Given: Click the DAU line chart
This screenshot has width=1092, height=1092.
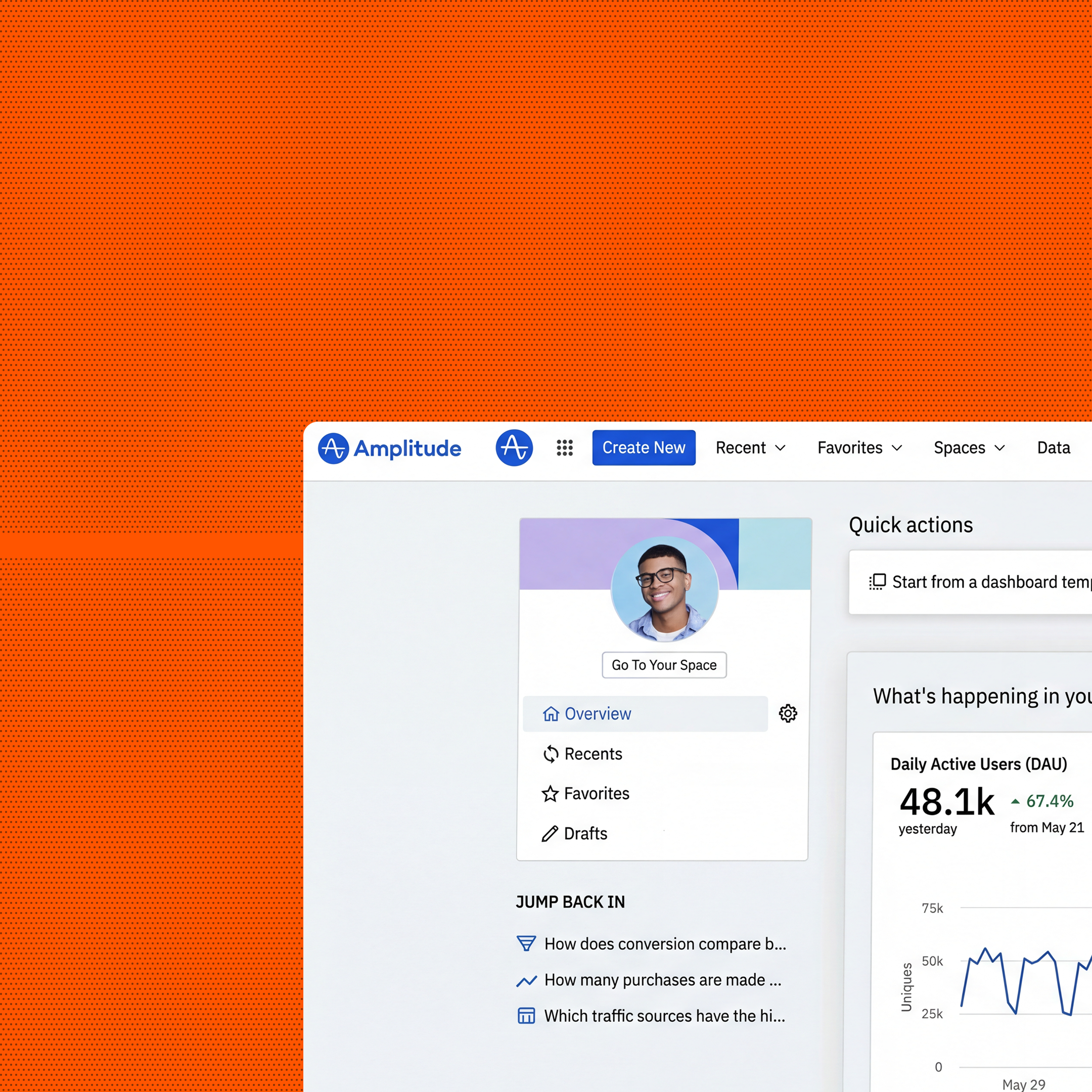Looking at the screenshot, I should point(1026,981).
